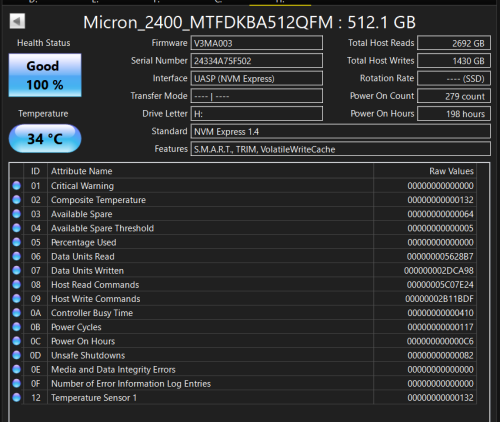Click the status orb for Percentage Used

[16, 242]
